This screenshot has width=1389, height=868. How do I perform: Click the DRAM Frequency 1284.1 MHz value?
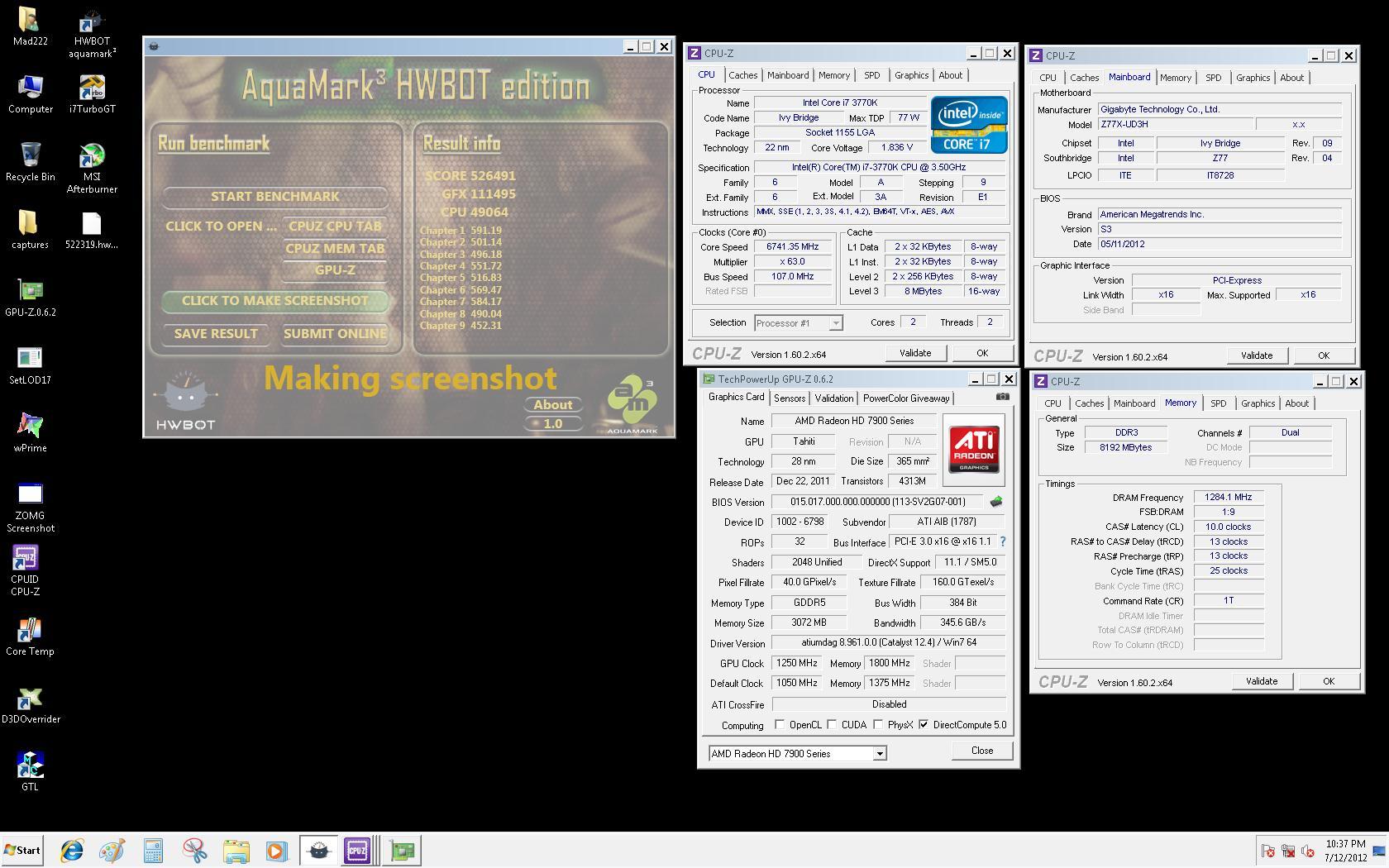coord(1229,498)
